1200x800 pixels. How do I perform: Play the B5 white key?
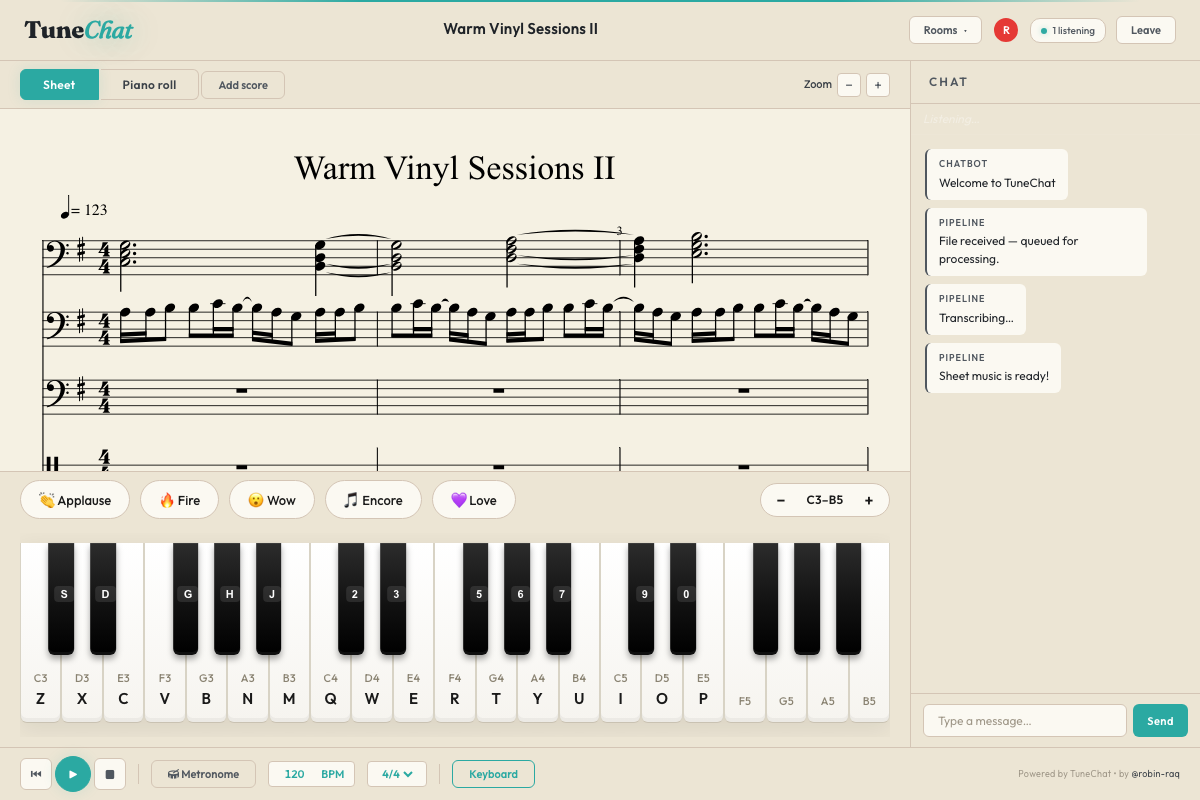(869, 690)
